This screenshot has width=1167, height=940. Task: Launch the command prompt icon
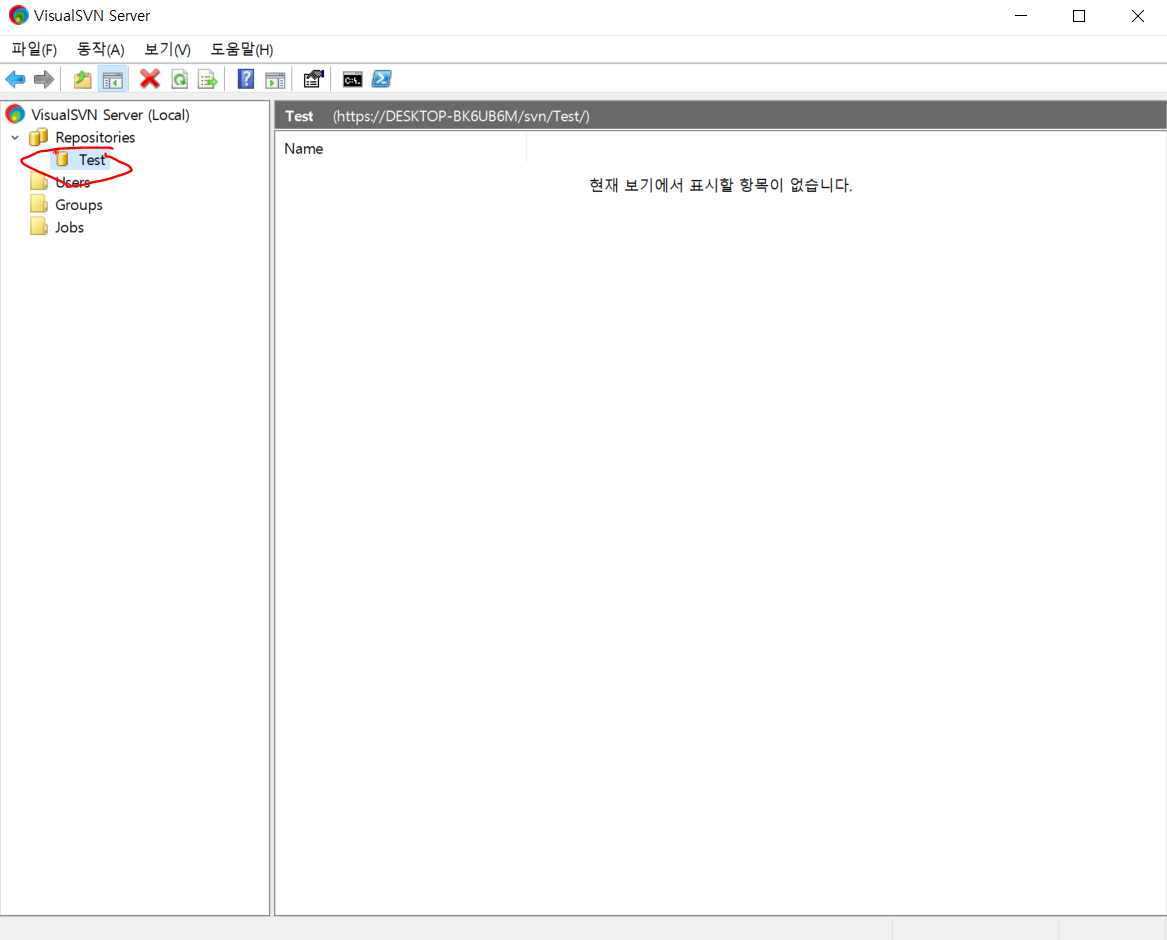coord(353,79)
